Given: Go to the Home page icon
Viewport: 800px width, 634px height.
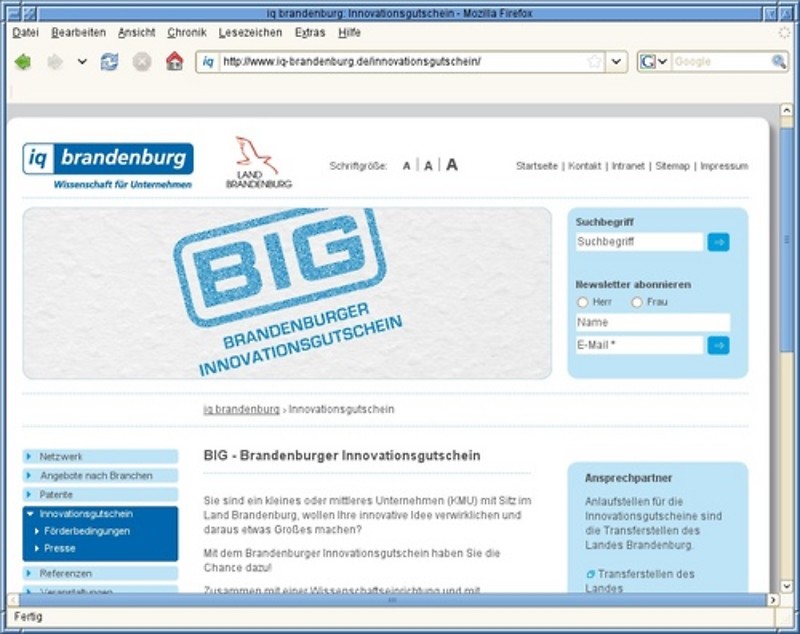Looking at the screenshot, I should [x=174, y=61].
